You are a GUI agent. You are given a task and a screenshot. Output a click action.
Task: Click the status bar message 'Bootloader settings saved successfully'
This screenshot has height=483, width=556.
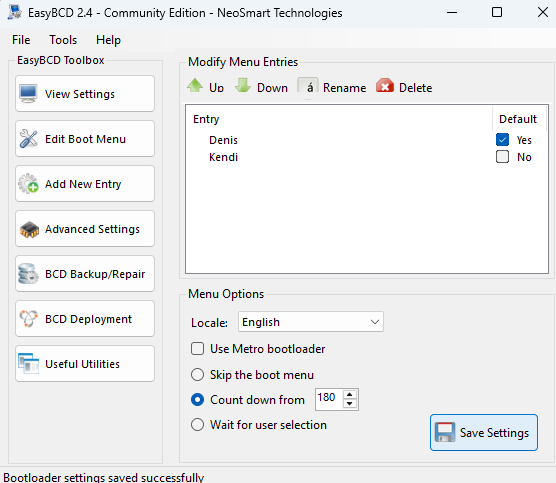pos(104,477)
